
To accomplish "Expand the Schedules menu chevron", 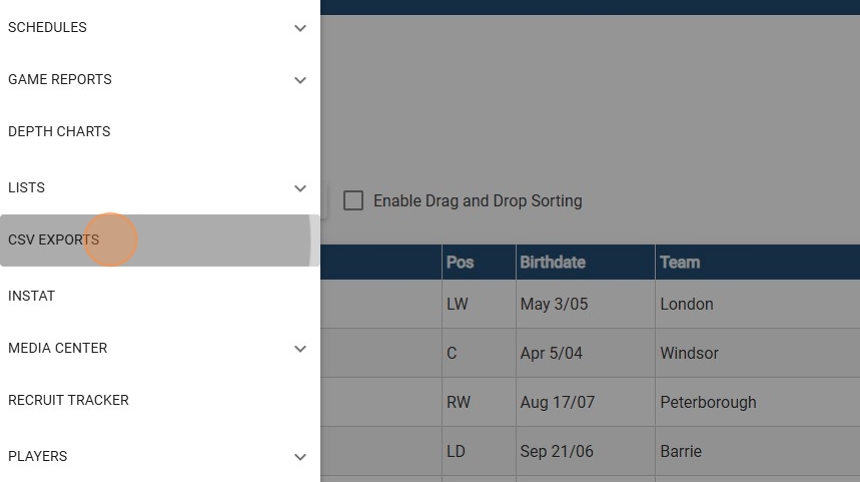I will 300,28.
